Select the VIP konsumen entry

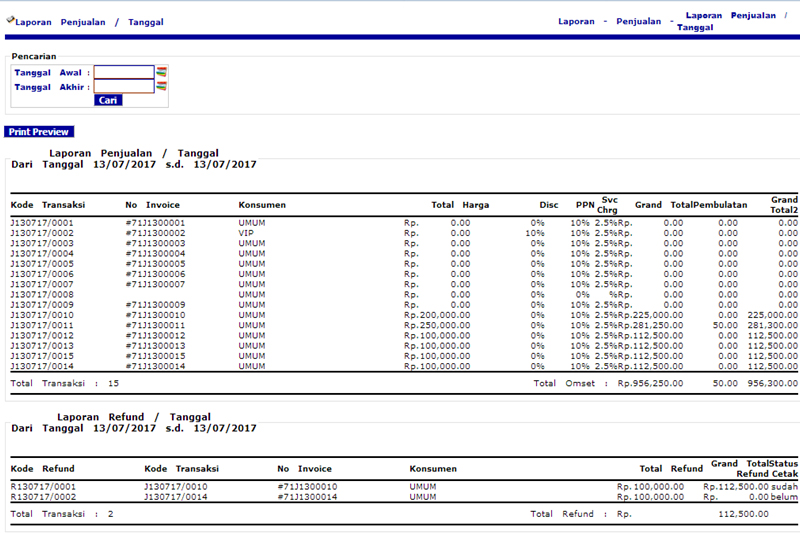pyautogui.click(x=247, y=233)
